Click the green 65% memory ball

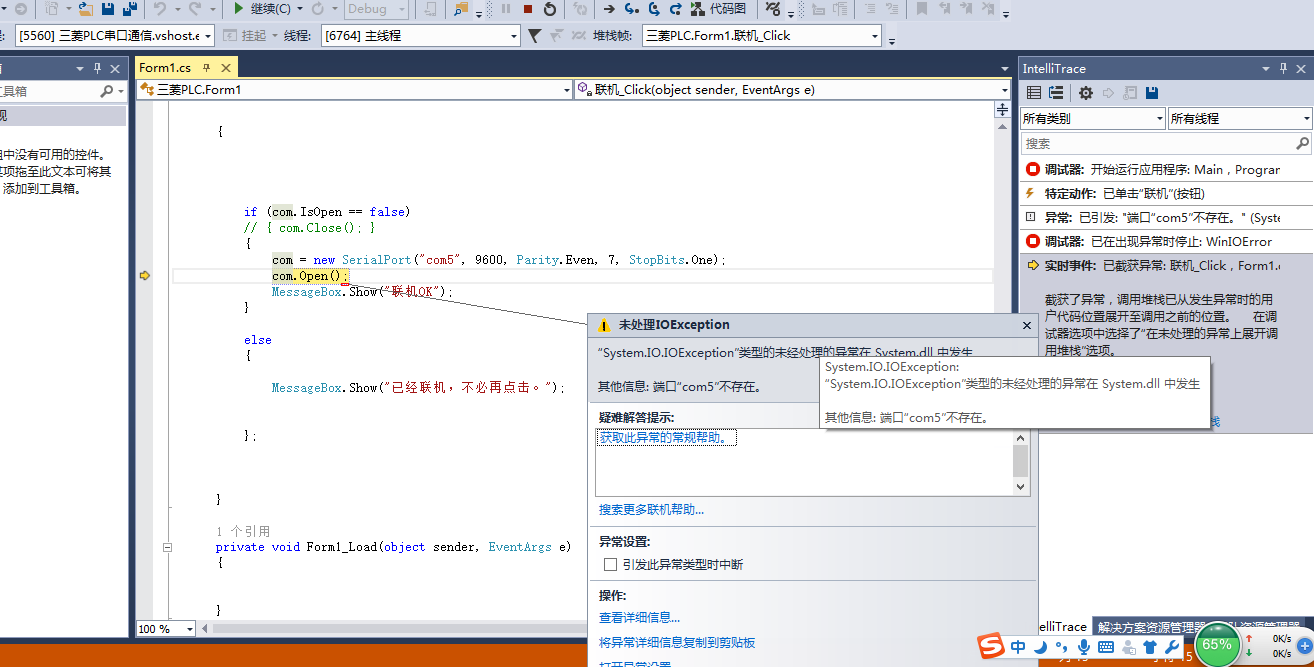pyautogui.click(x=1217, y=644)
